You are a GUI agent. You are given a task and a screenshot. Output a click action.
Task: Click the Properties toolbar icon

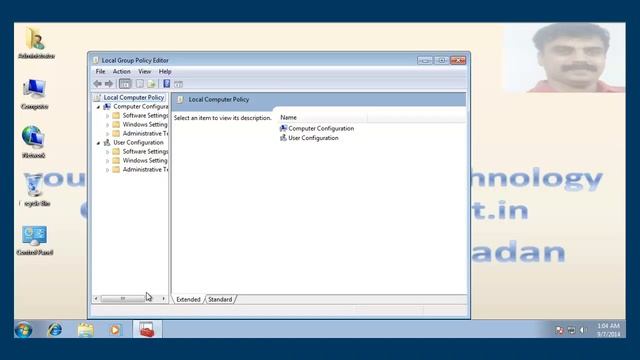(140, 84)
